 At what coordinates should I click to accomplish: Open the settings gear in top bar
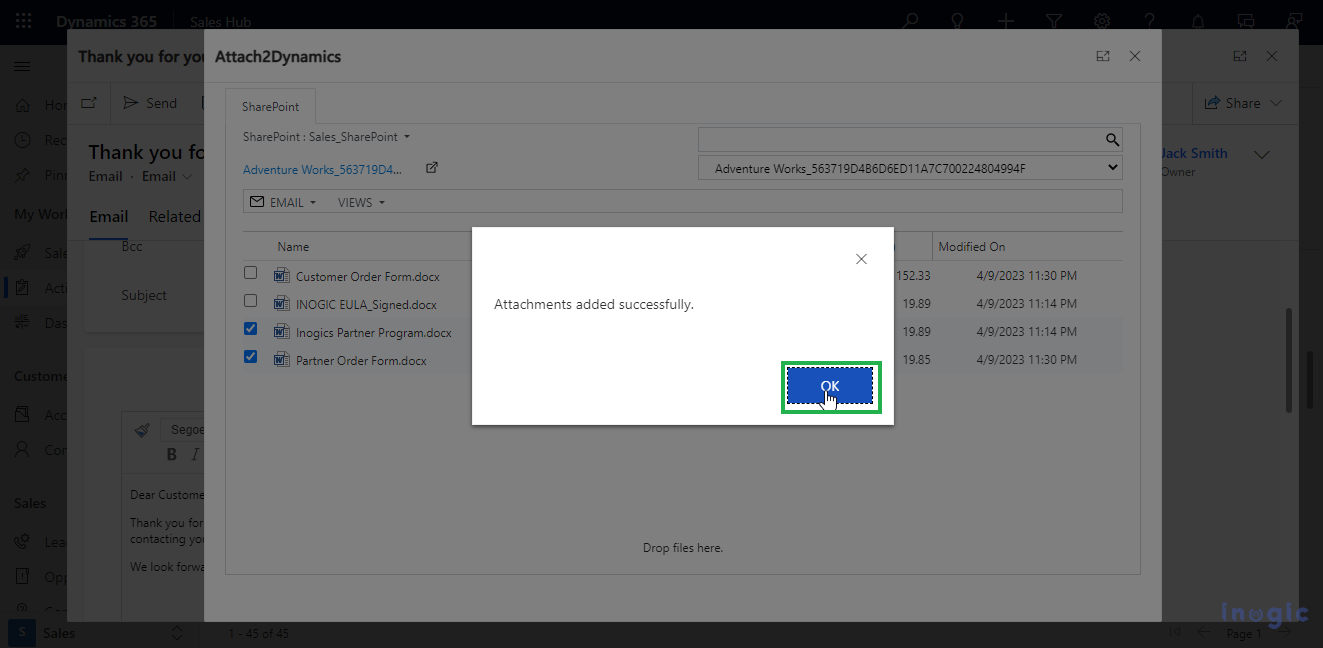pos(1102,21)
